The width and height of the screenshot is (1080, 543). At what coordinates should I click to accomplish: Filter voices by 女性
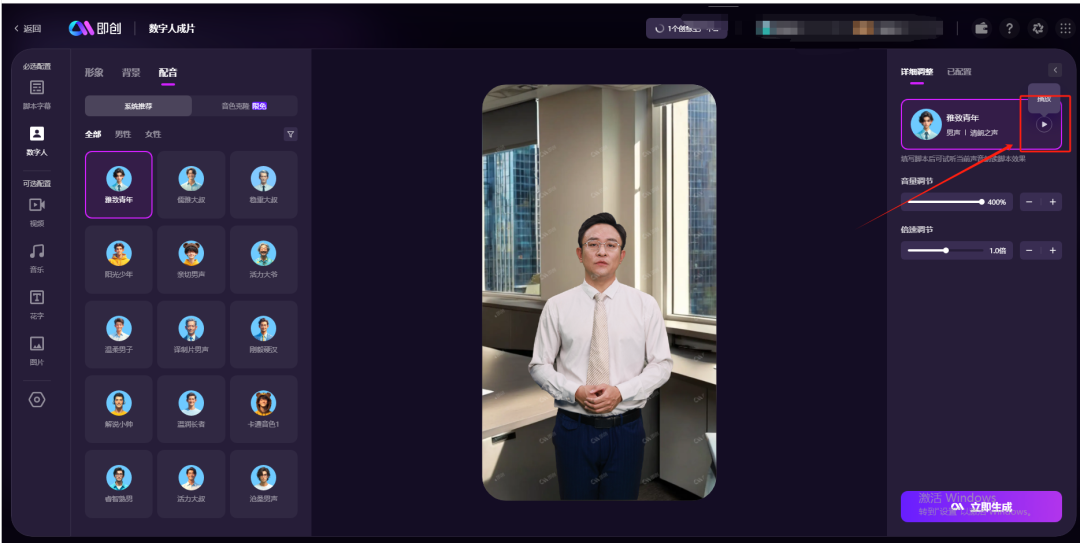coord(153,134)
